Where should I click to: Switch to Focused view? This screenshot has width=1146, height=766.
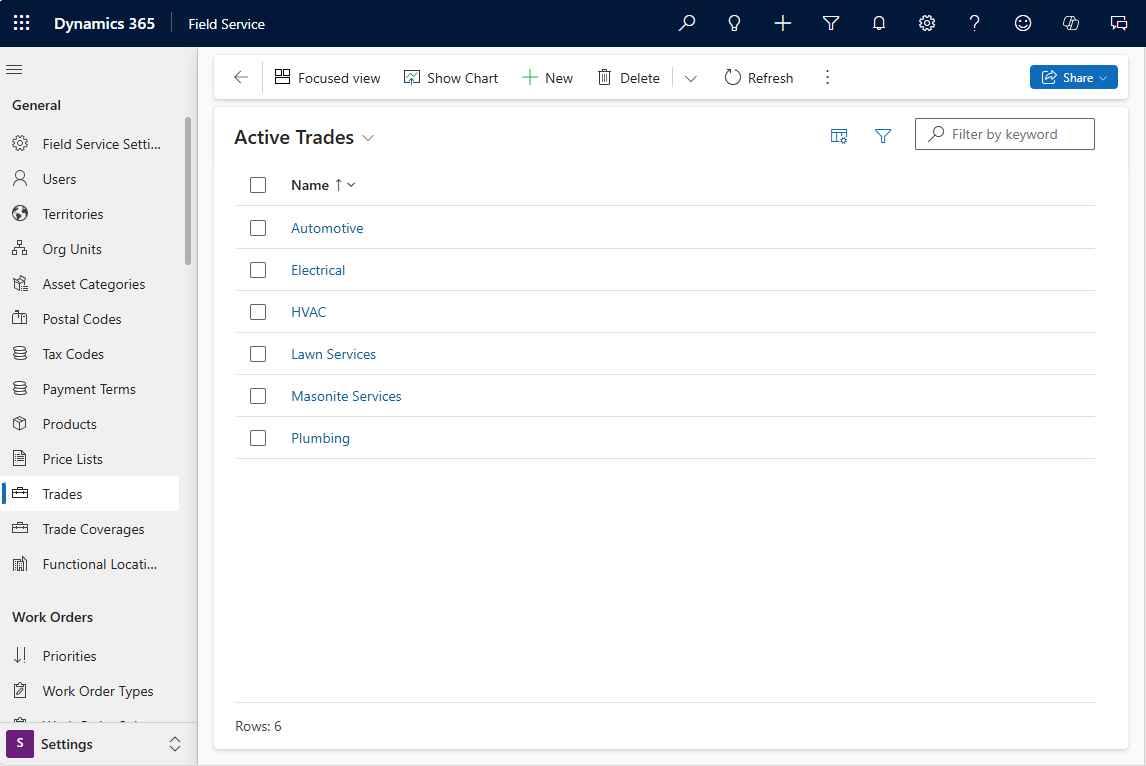tap(327, 77)
